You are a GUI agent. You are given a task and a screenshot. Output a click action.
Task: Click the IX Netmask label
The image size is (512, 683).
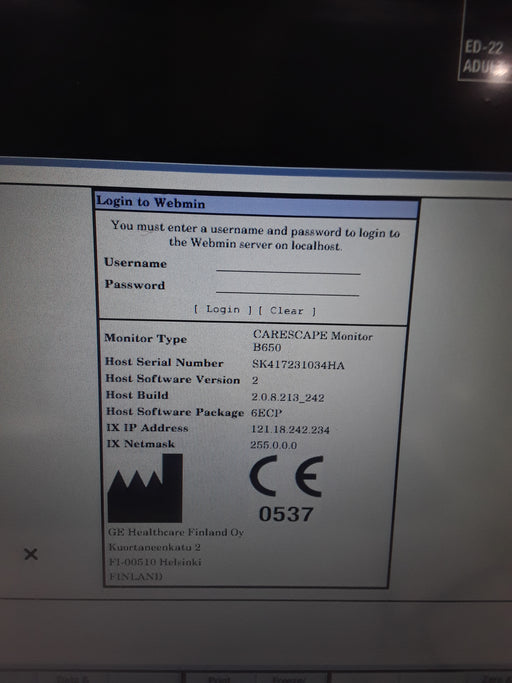click(141, 444)
